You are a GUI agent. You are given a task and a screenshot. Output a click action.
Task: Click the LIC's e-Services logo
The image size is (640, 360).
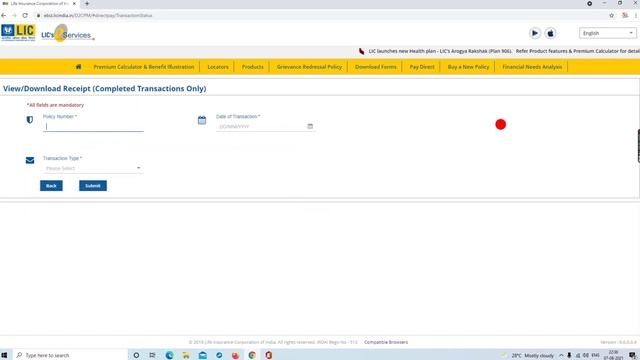68,33
